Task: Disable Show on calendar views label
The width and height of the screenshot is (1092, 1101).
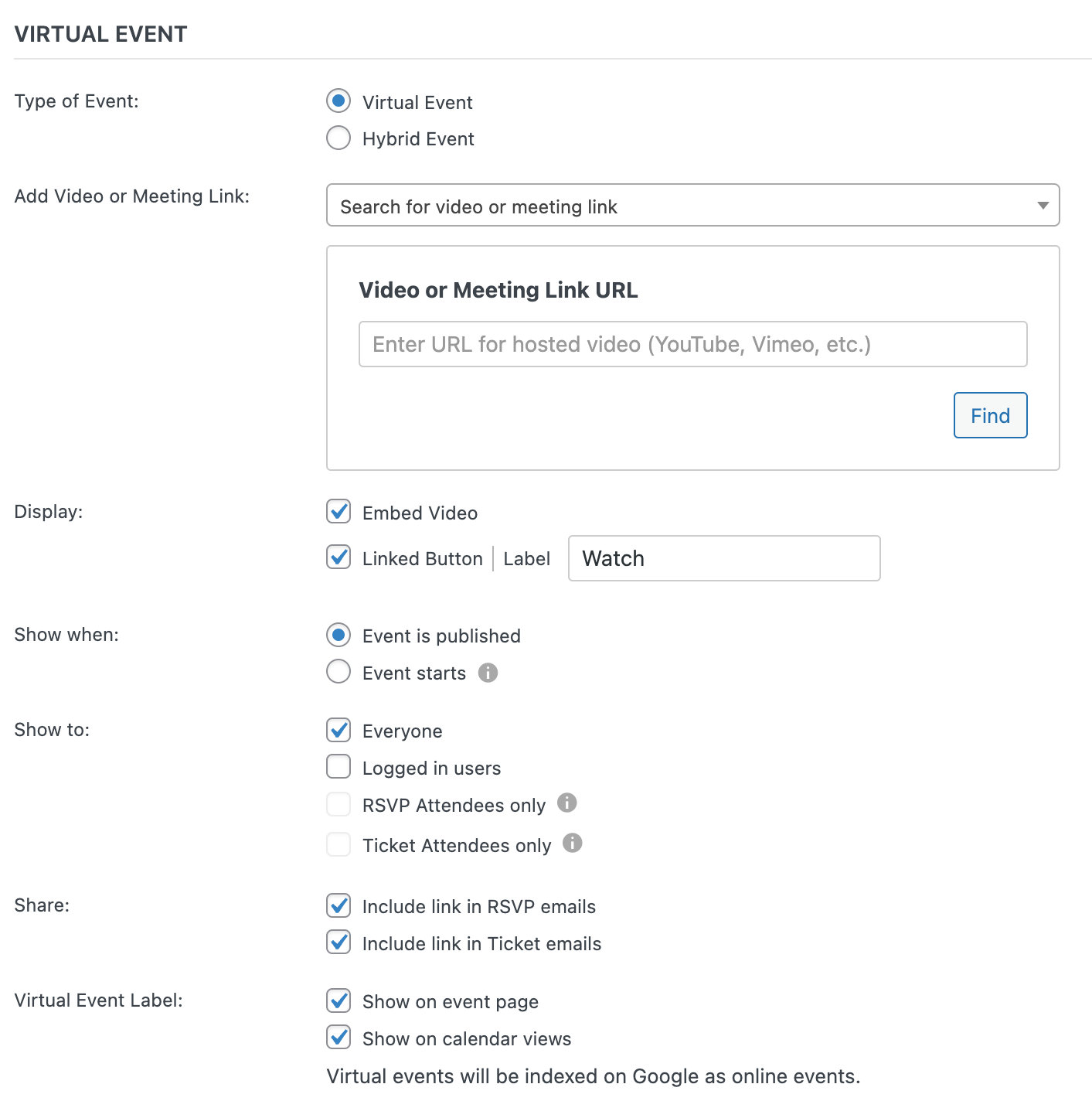Action: pyautogui.click(x=338, y=1038)
